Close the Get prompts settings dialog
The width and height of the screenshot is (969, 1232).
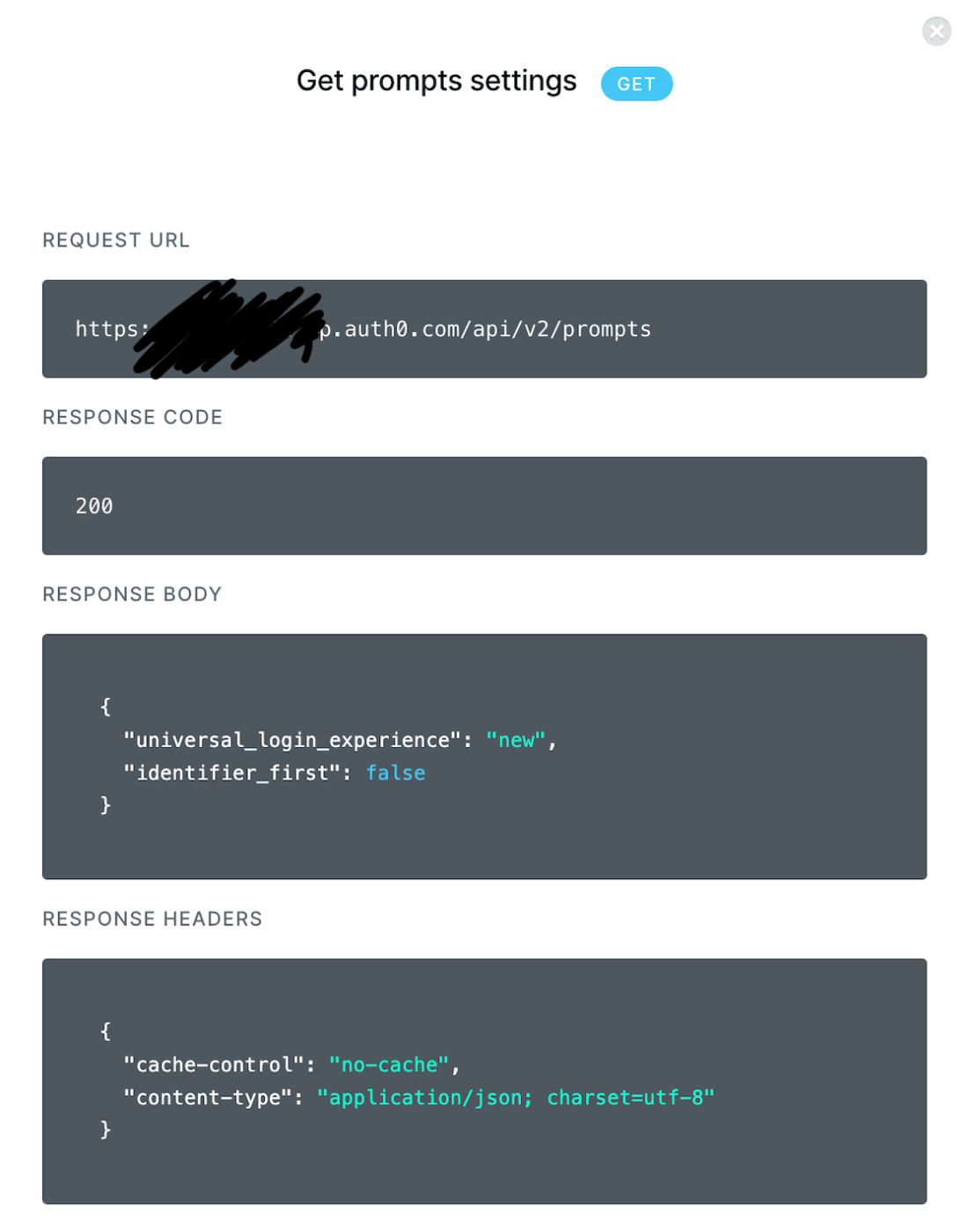tap(936, 32)
